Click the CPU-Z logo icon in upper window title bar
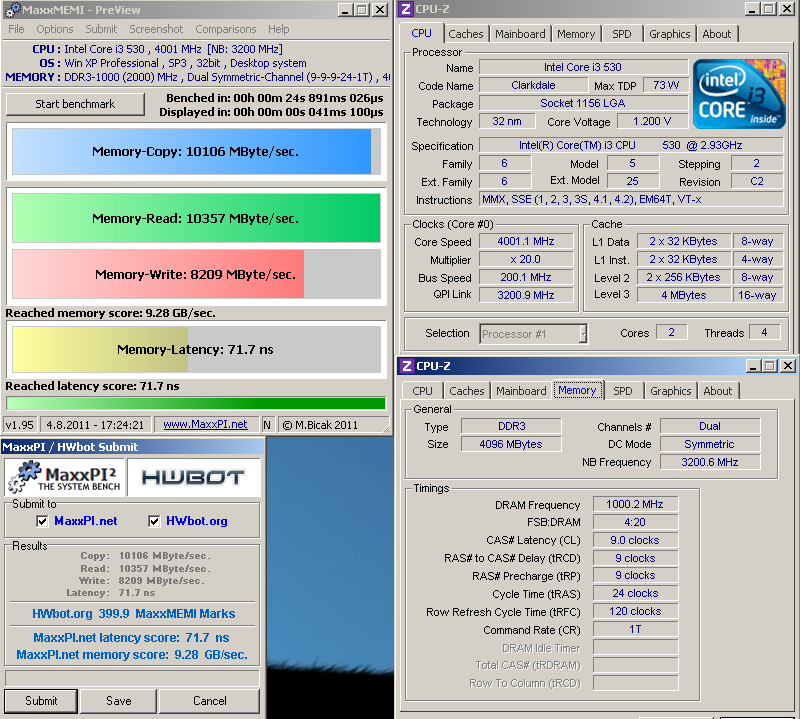This screenshot has height=719, width=800. (x=406, y=9)
